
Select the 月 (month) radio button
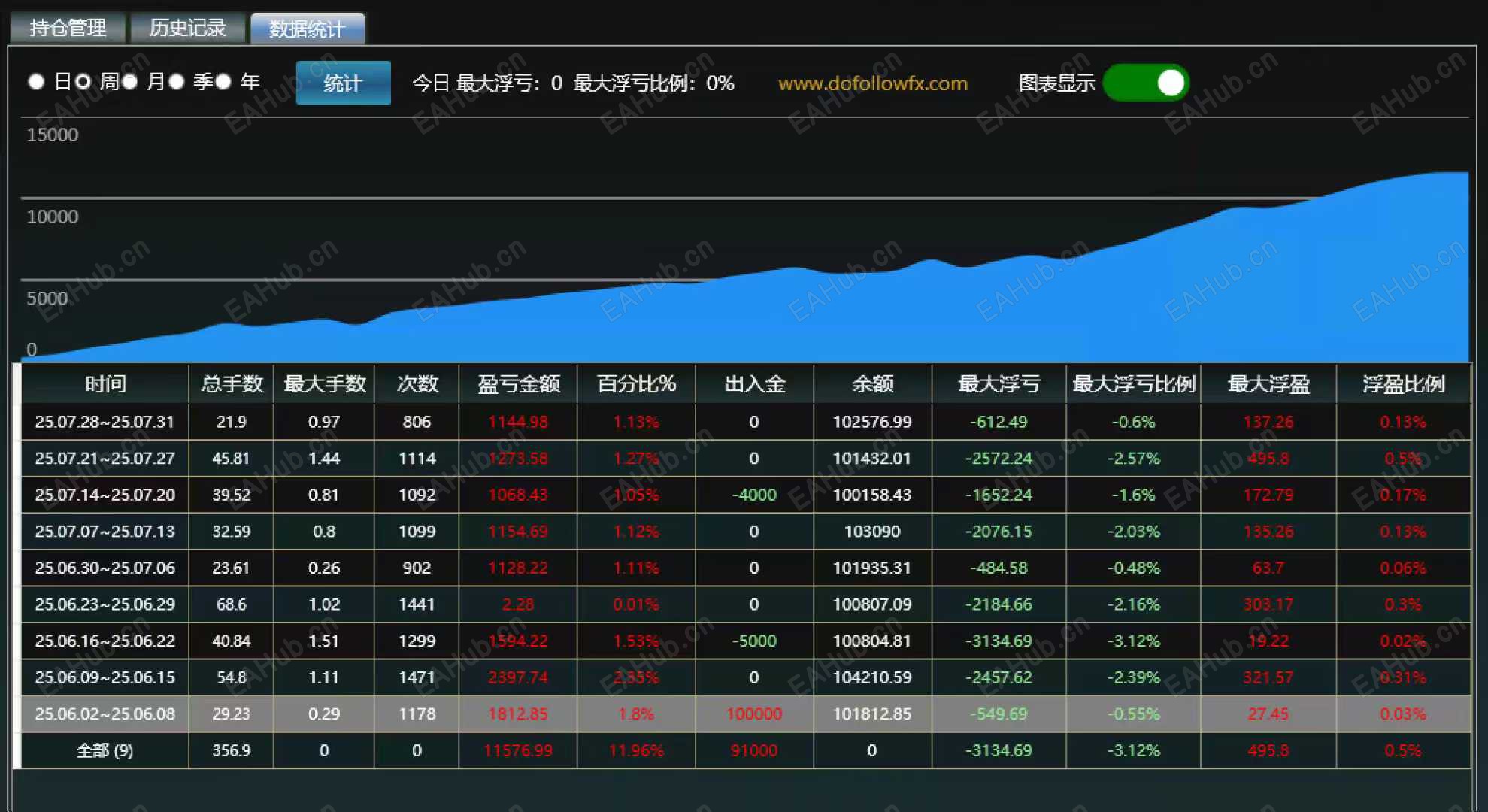tap(130, 82)
